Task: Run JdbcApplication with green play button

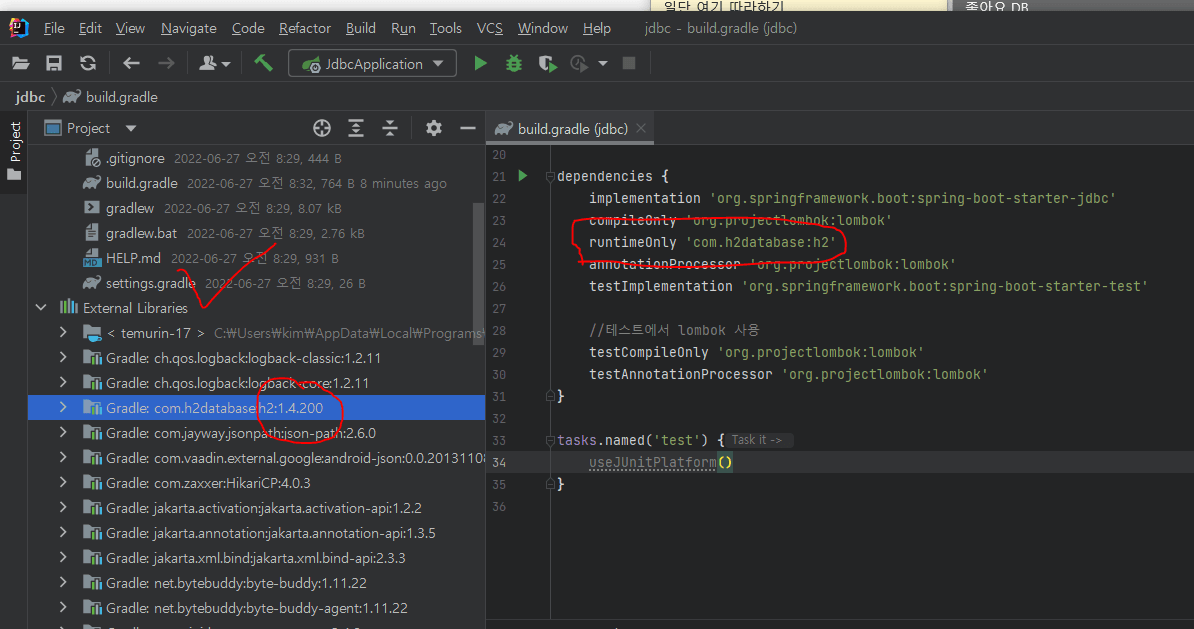Action: coord(480,63)
